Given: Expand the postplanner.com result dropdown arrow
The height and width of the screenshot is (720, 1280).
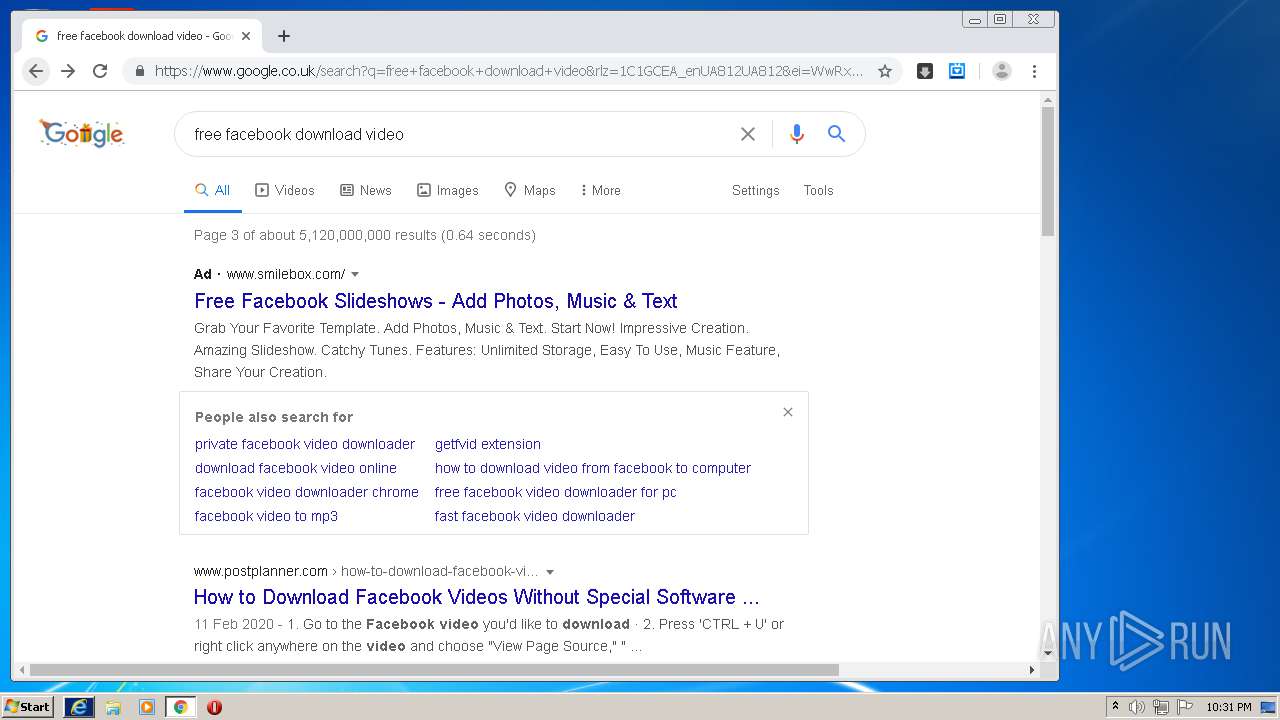Looking at the screenshot, I should pyautogui.click(x=550, y=572).
